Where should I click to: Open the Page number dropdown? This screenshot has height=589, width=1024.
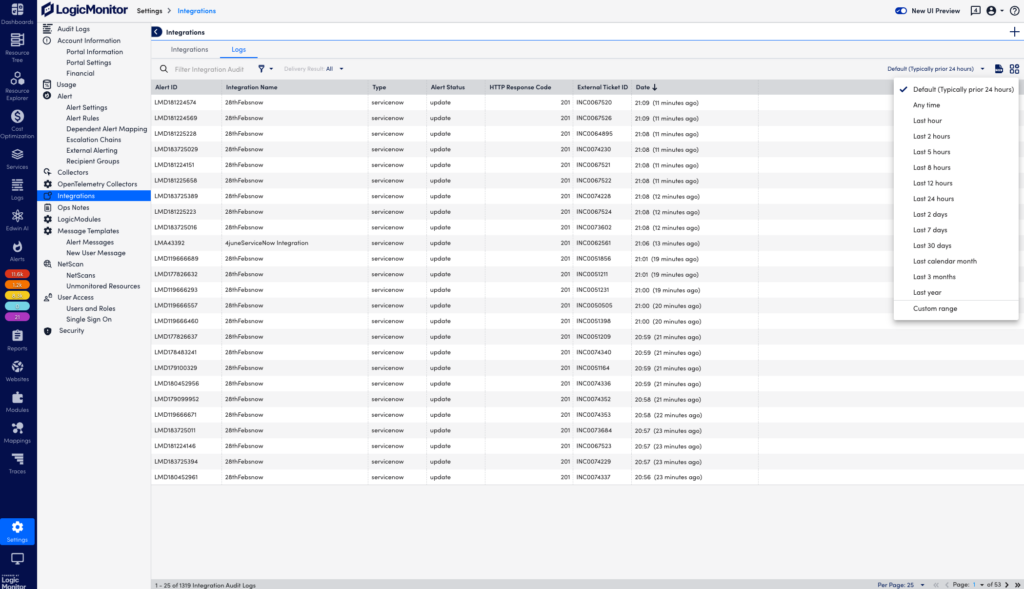(x=978, y=584)
